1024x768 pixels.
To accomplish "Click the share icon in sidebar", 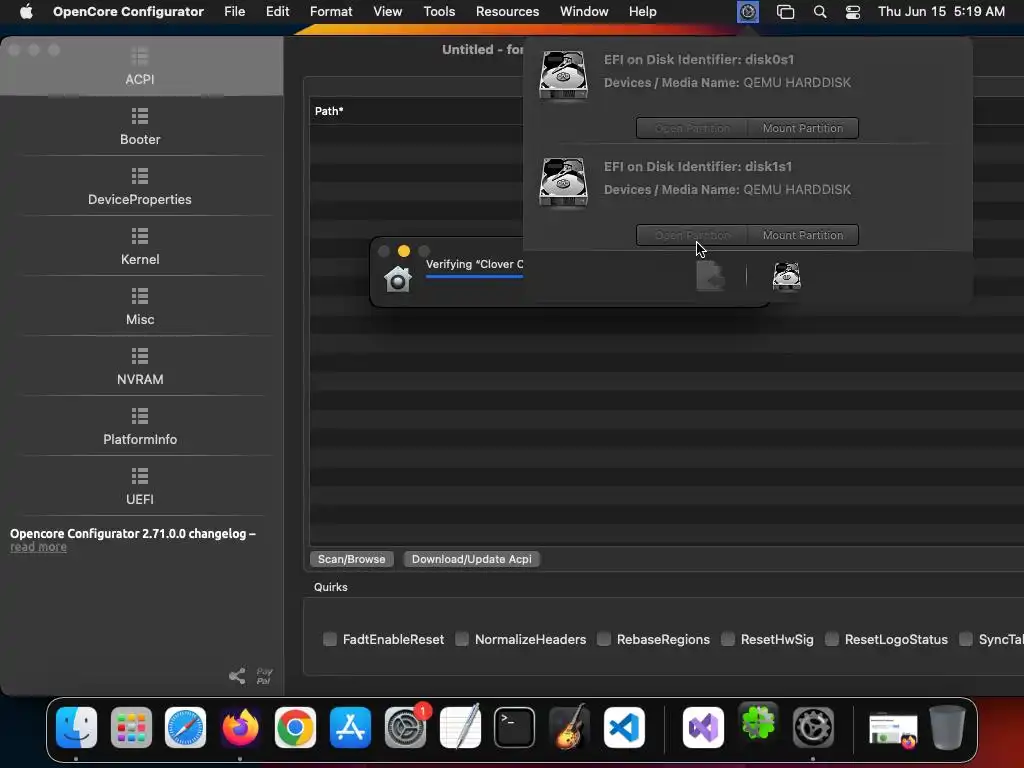I will pos(237,676).
